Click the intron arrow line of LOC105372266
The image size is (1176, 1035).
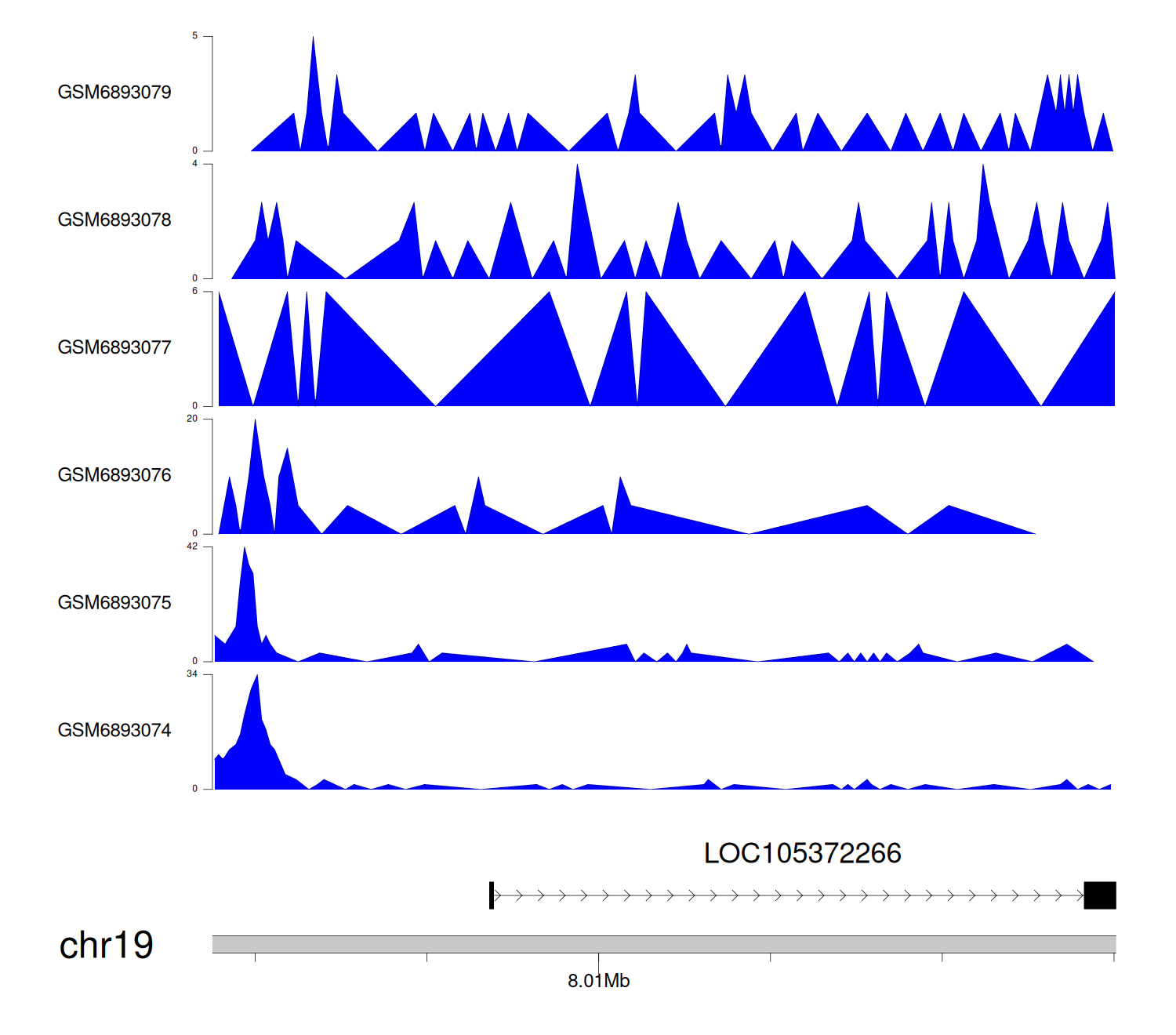coord(784,895)
